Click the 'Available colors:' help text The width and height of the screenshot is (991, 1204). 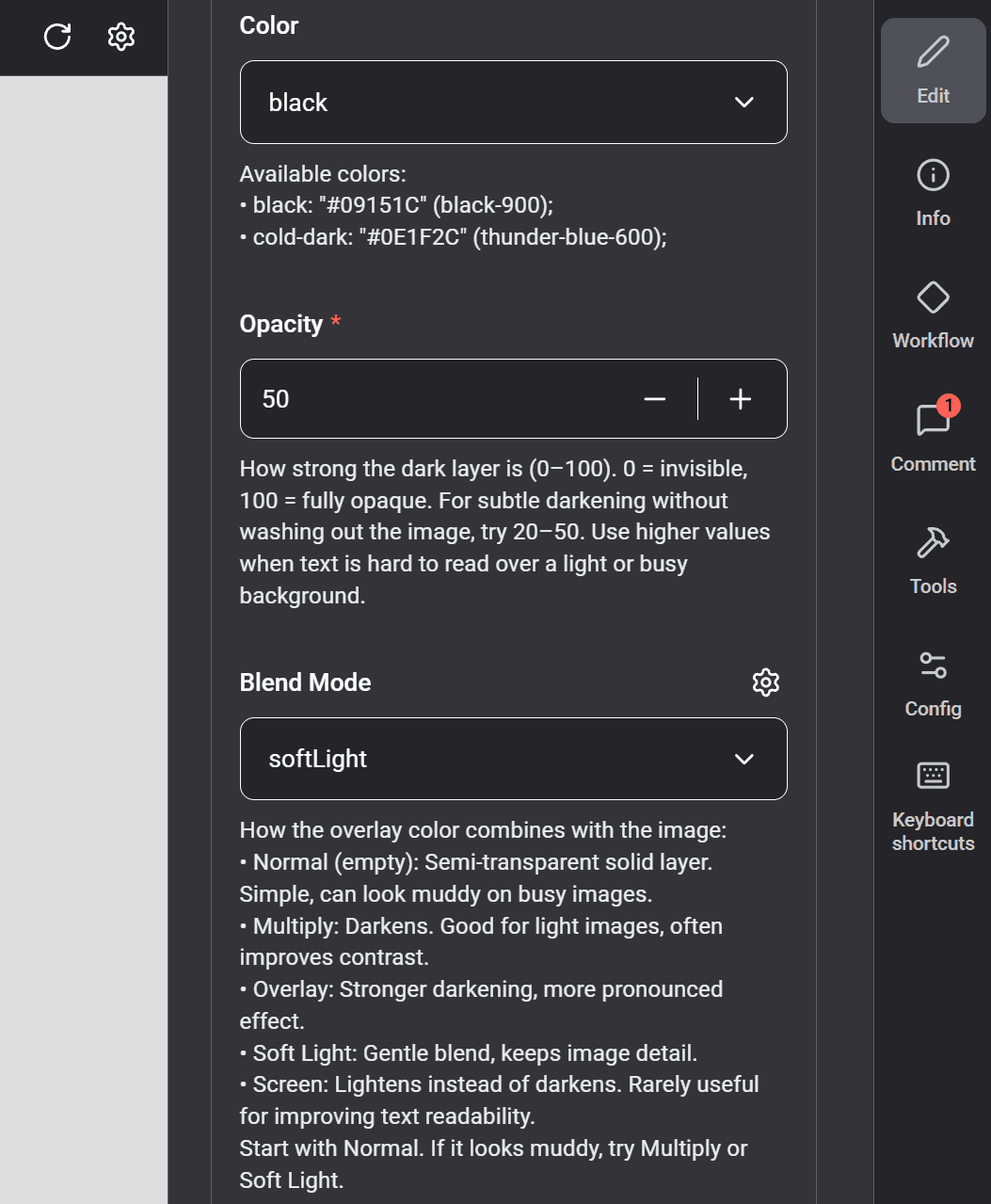324,174
